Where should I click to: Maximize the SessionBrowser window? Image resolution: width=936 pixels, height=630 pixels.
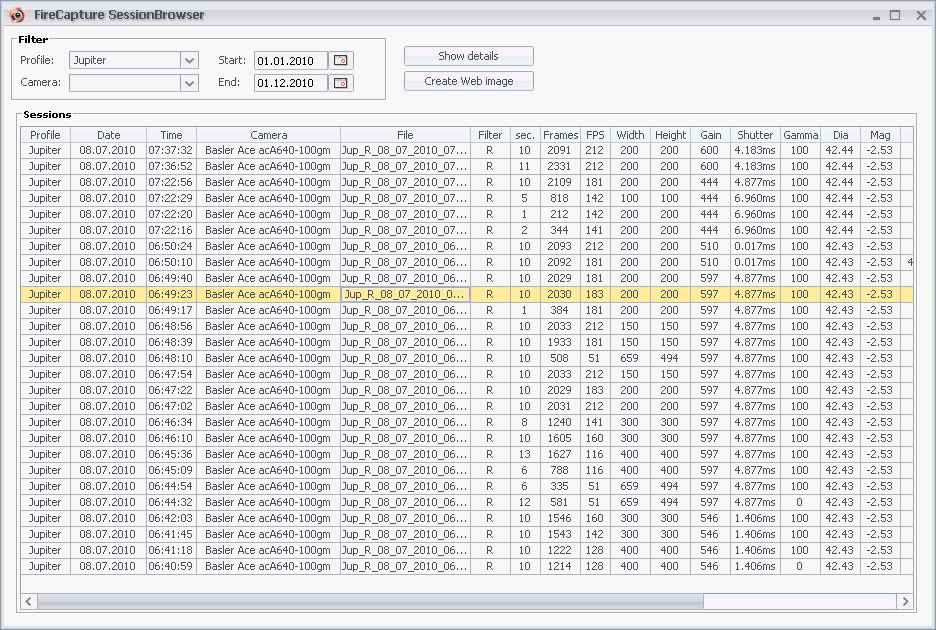pyautogui.click(x=895, y=16)
